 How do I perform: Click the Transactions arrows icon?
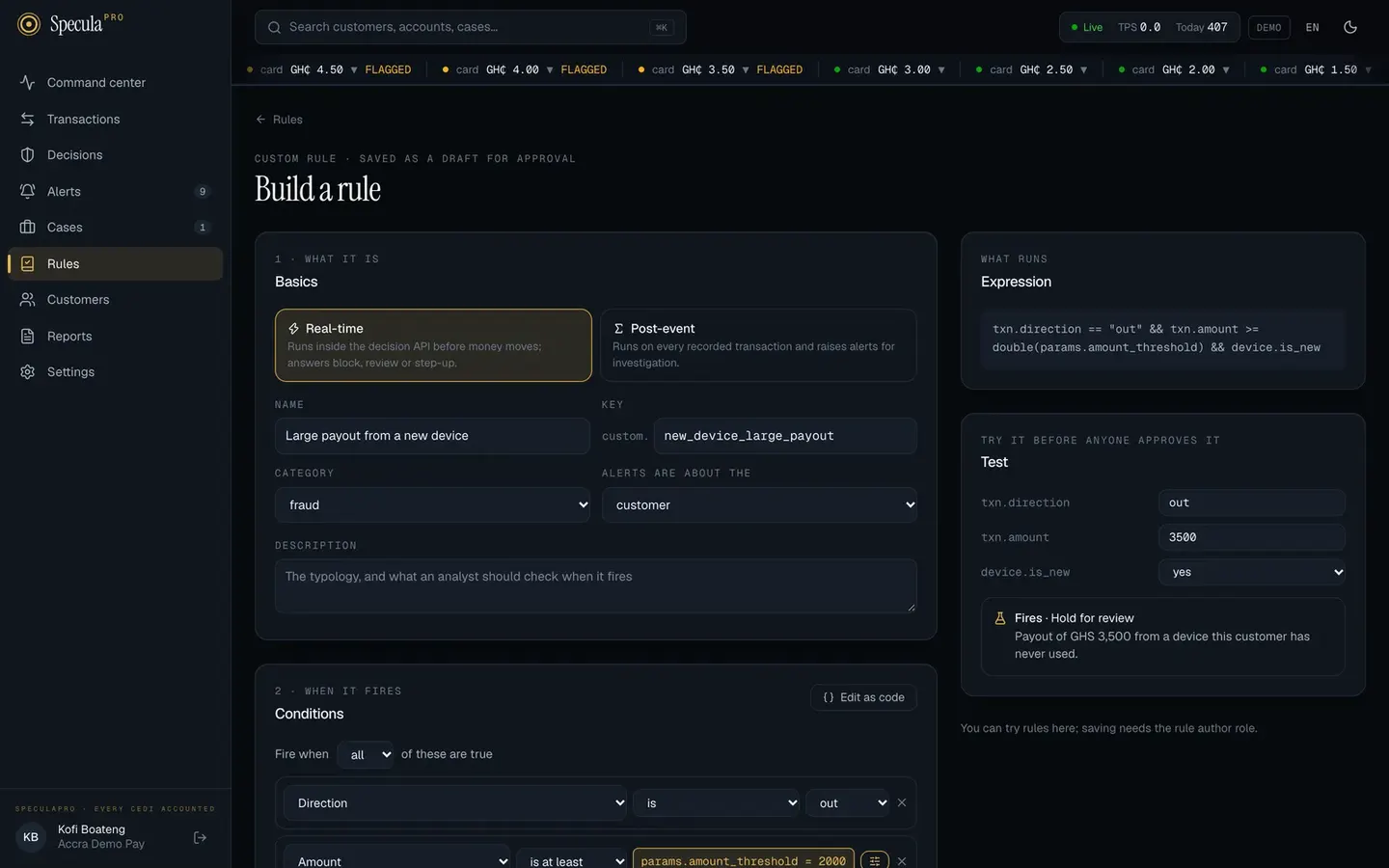click(x=27, y=119)
